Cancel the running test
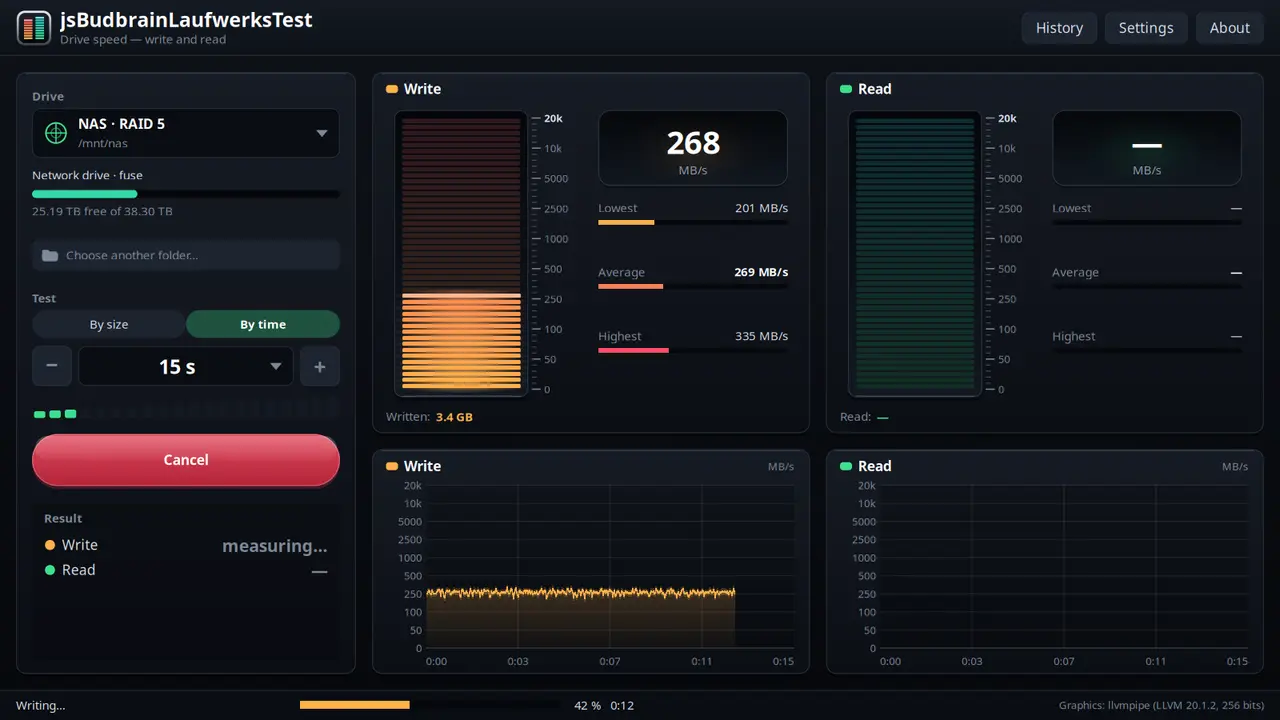This screenshot has height=720, width=1280. (x=186, y=460)
